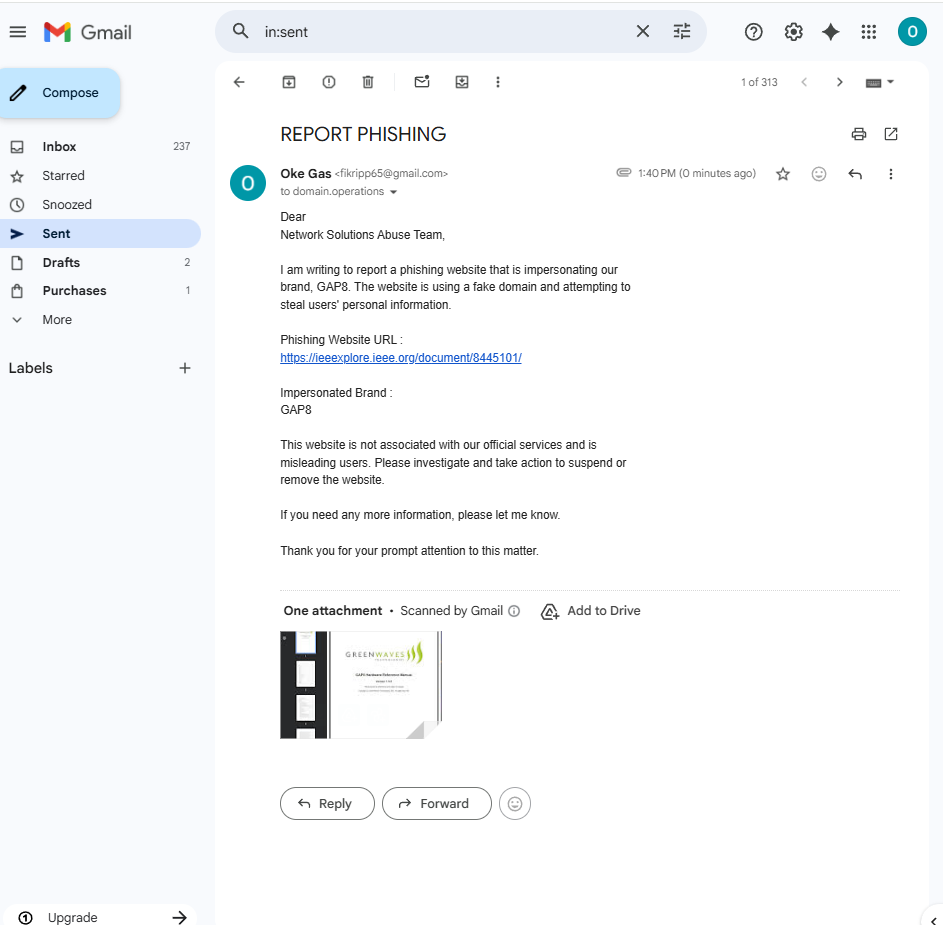Click the Upgrade button

100,917
